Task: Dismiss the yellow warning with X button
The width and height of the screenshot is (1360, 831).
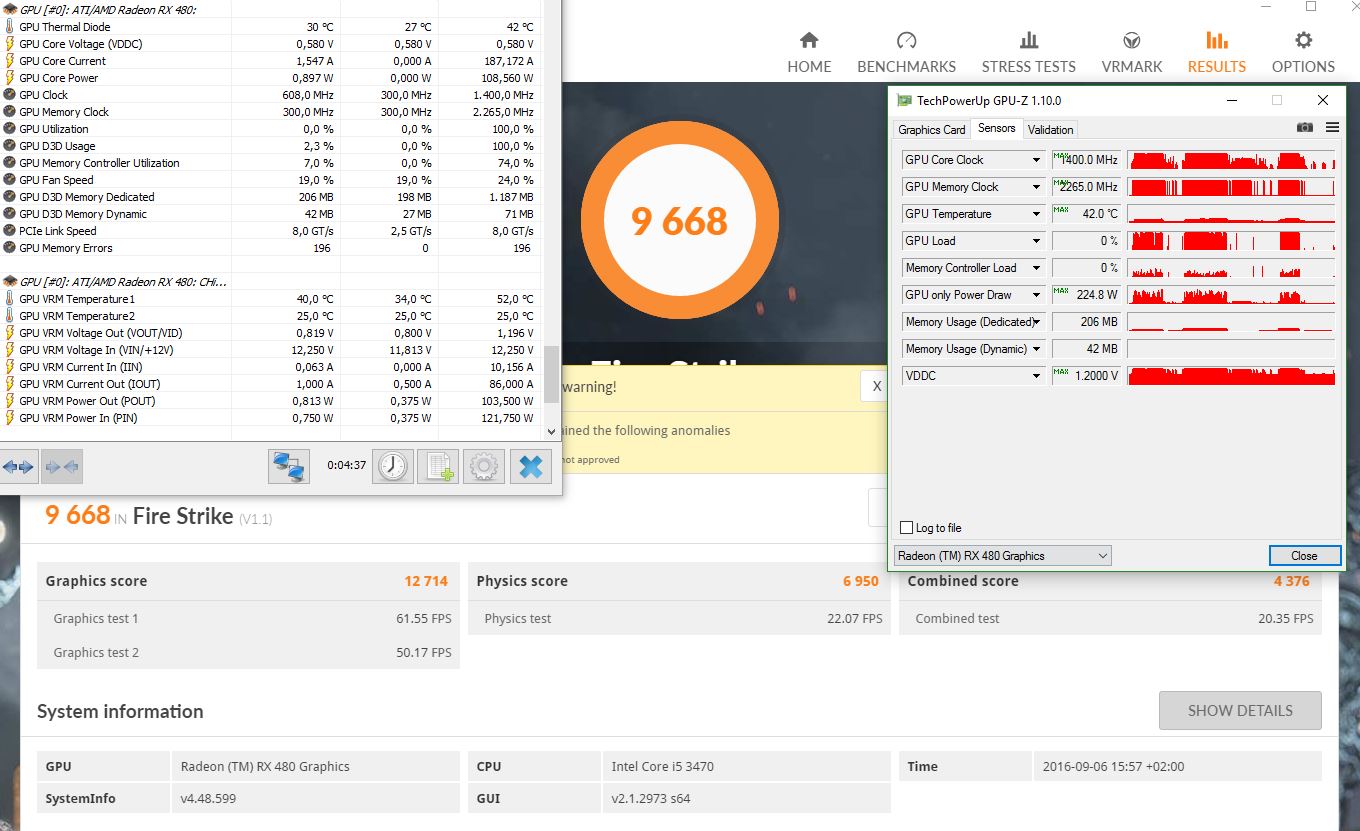Action: pos(877,386)
